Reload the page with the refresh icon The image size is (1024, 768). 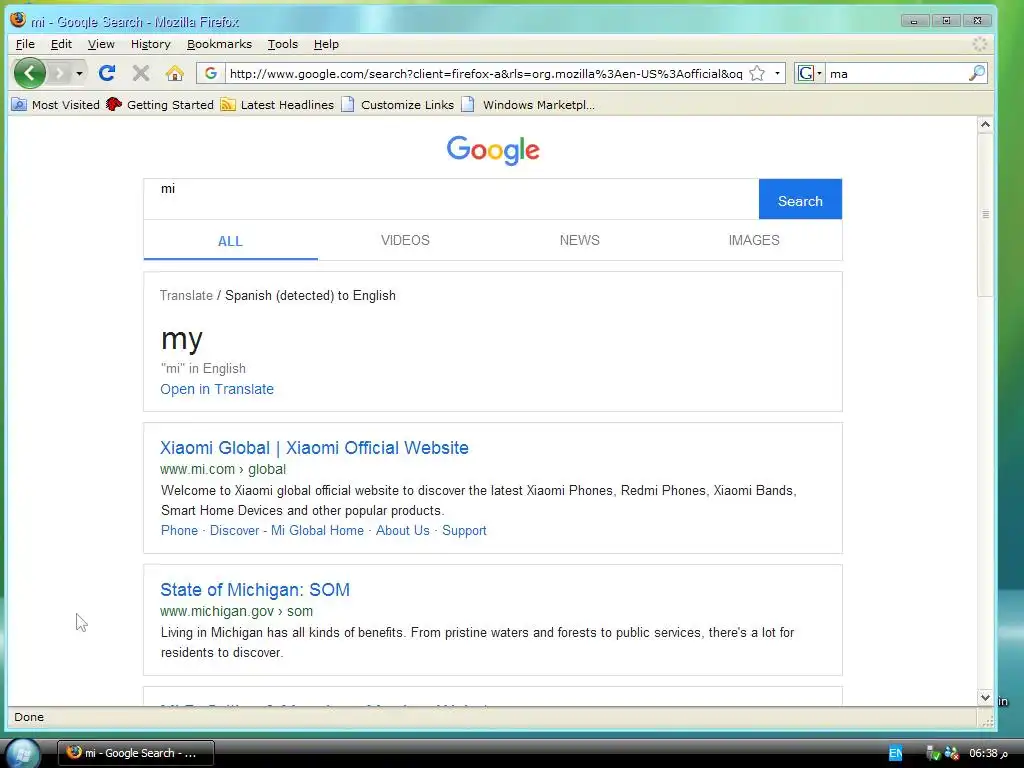coord(107,73)
